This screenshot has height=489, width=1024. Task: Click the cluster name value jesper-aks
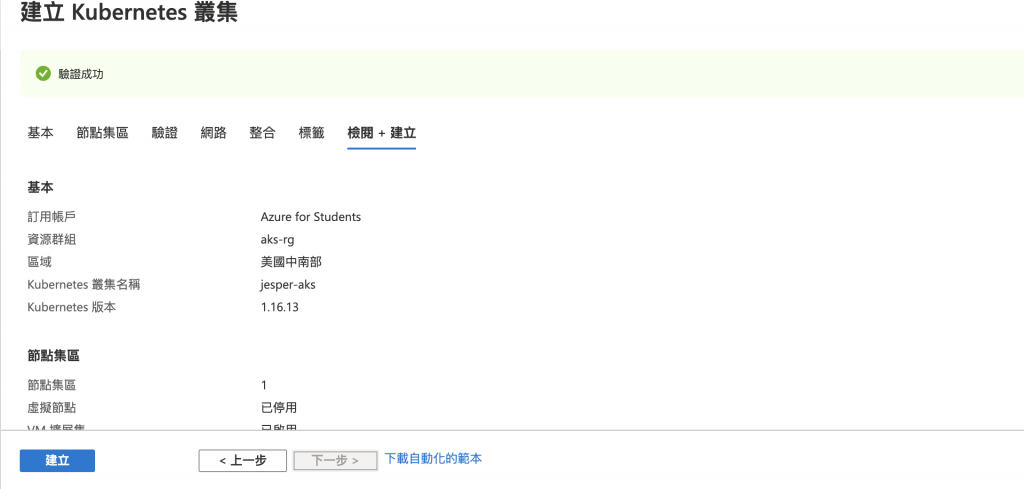click(288, 285)
